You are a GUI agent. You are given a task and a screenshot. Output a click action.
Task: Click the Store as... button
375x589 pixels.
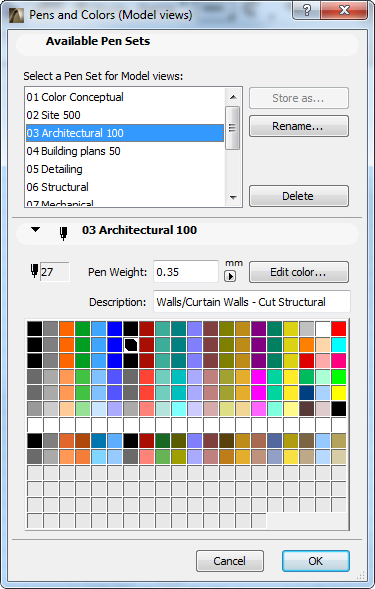[299, 98]
